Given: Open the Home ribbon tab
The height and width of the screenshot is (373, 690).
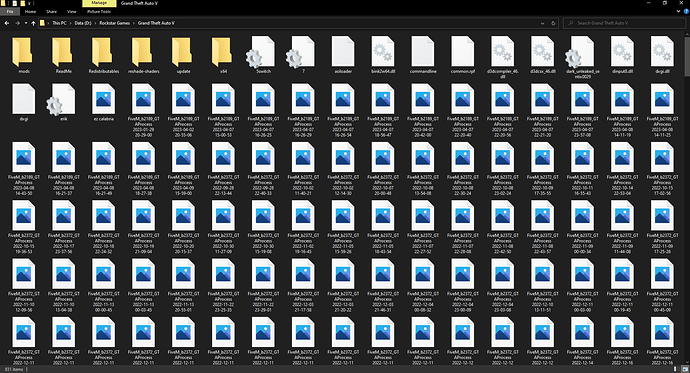Looking at the screenshot, I should (x=30, y=12).
